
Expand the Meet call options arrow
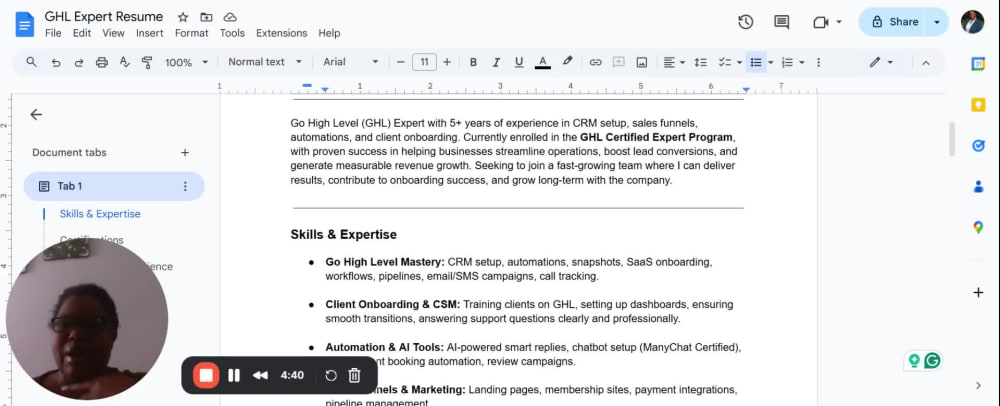pos(839,22)
